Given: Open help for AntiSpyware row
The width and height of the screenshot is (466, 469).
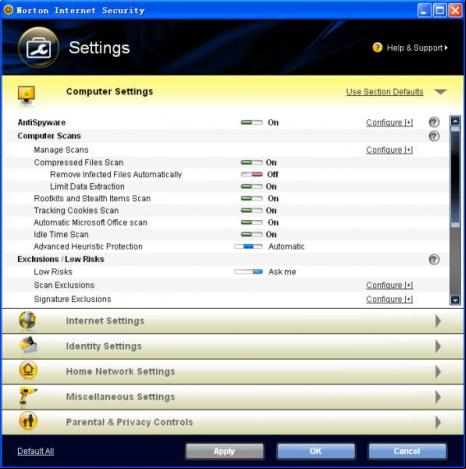Looking at the screenshot, I should [x=434, y=122].
